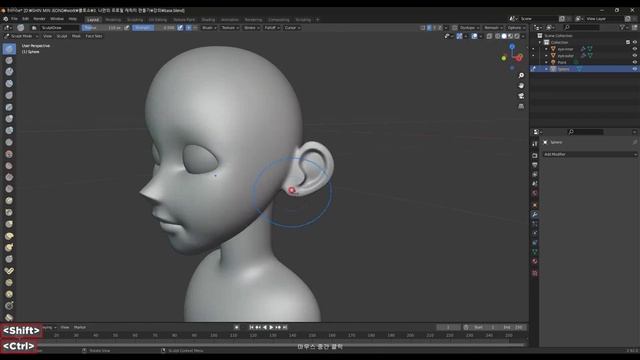
Task: Jump to the timeline start frame
Action: [x=251, y=327]
